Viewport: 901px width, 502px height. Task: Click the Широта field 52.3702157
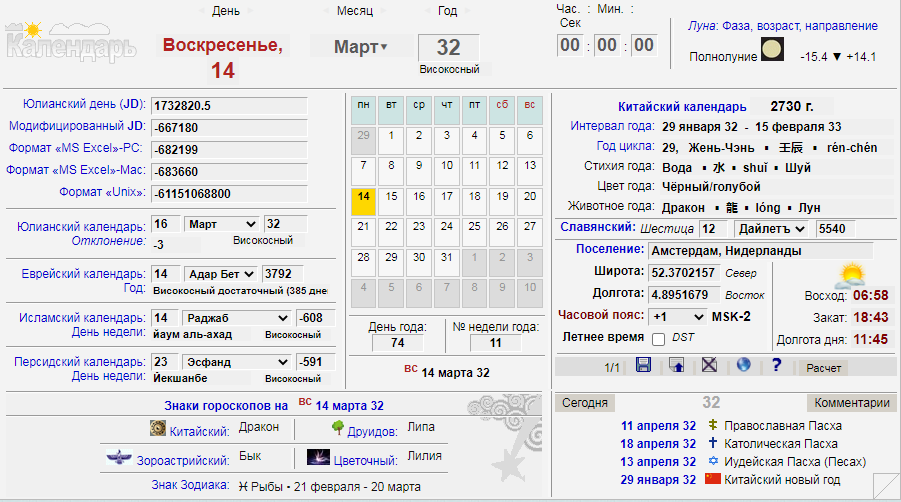(x=684, y=272)
